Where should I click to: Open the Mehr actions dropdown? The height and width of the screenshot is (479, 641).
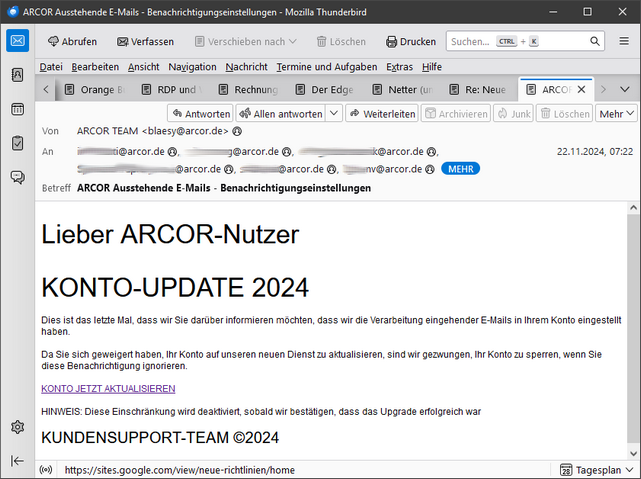616,114
